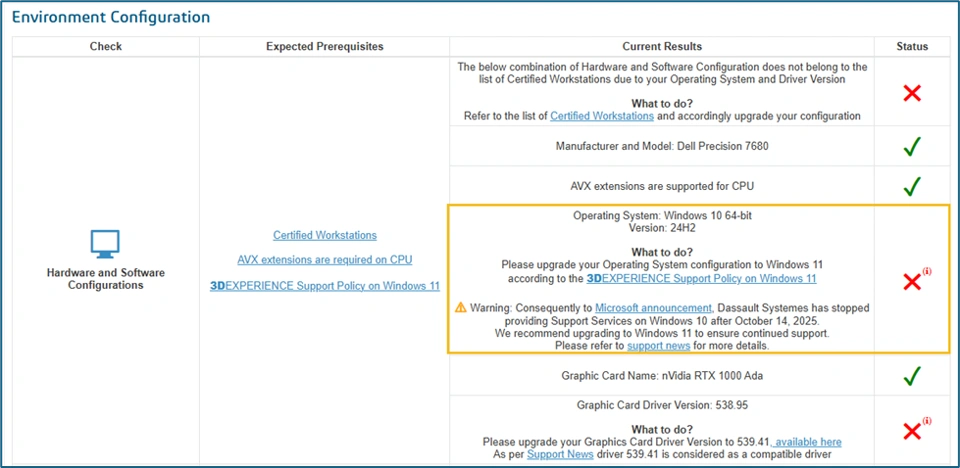Select 'Graphic Card Name: nVidia RTX 1000 Ada' text
The image size is (960, 468).
[662, 376]
